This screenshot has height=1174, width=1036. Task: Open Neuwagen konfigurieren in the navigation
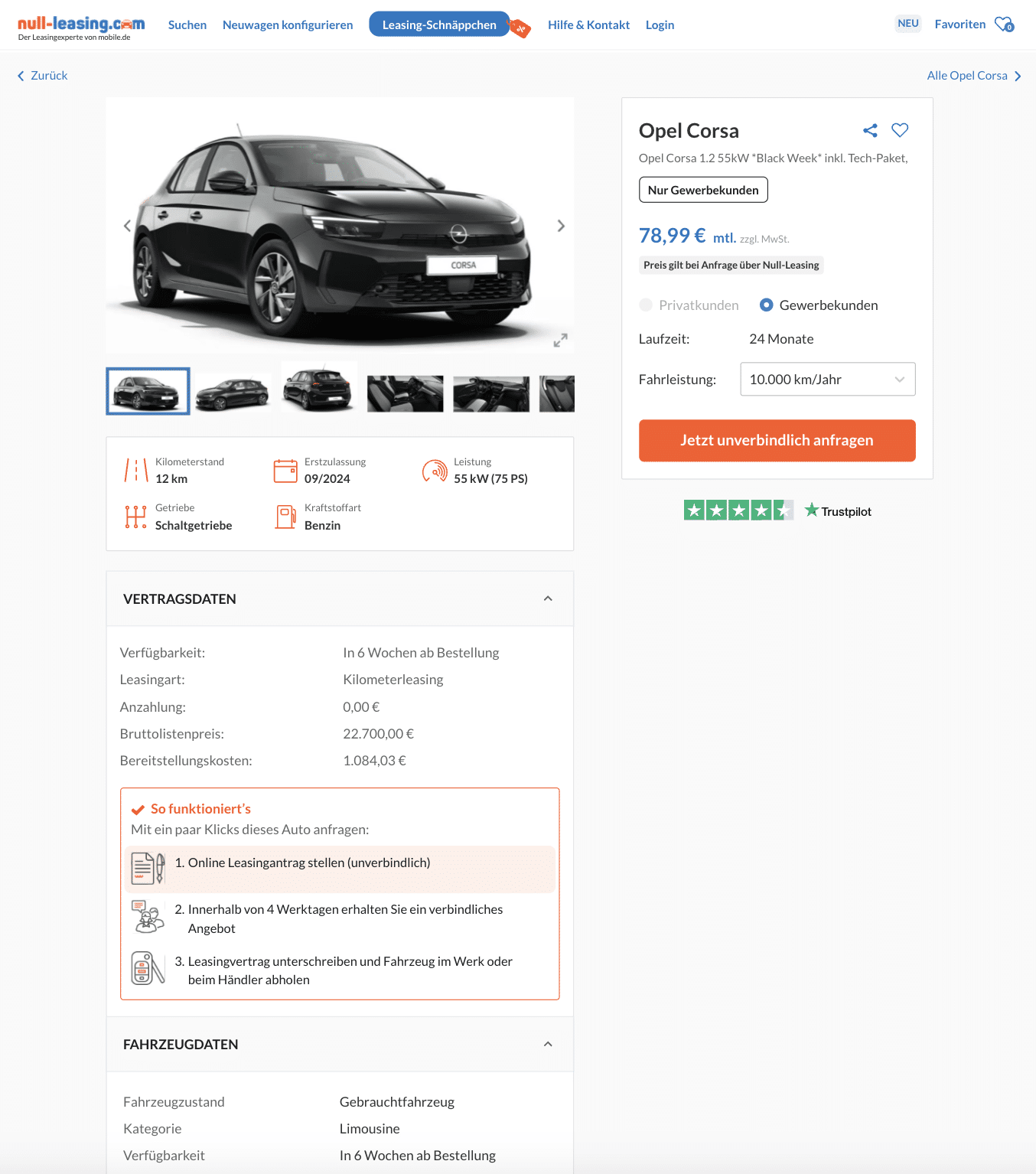coord(288,24)
